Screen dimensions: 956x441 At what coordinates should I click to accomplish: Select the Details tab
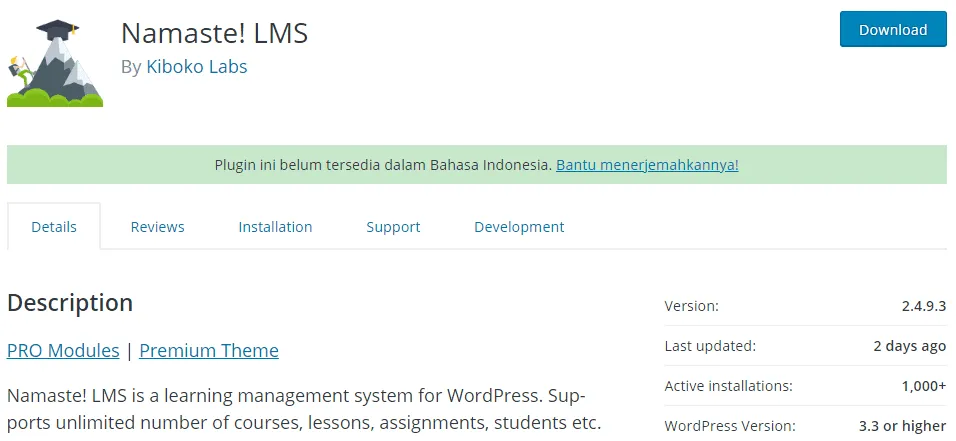pyautogui.click(x=54, y=227)
